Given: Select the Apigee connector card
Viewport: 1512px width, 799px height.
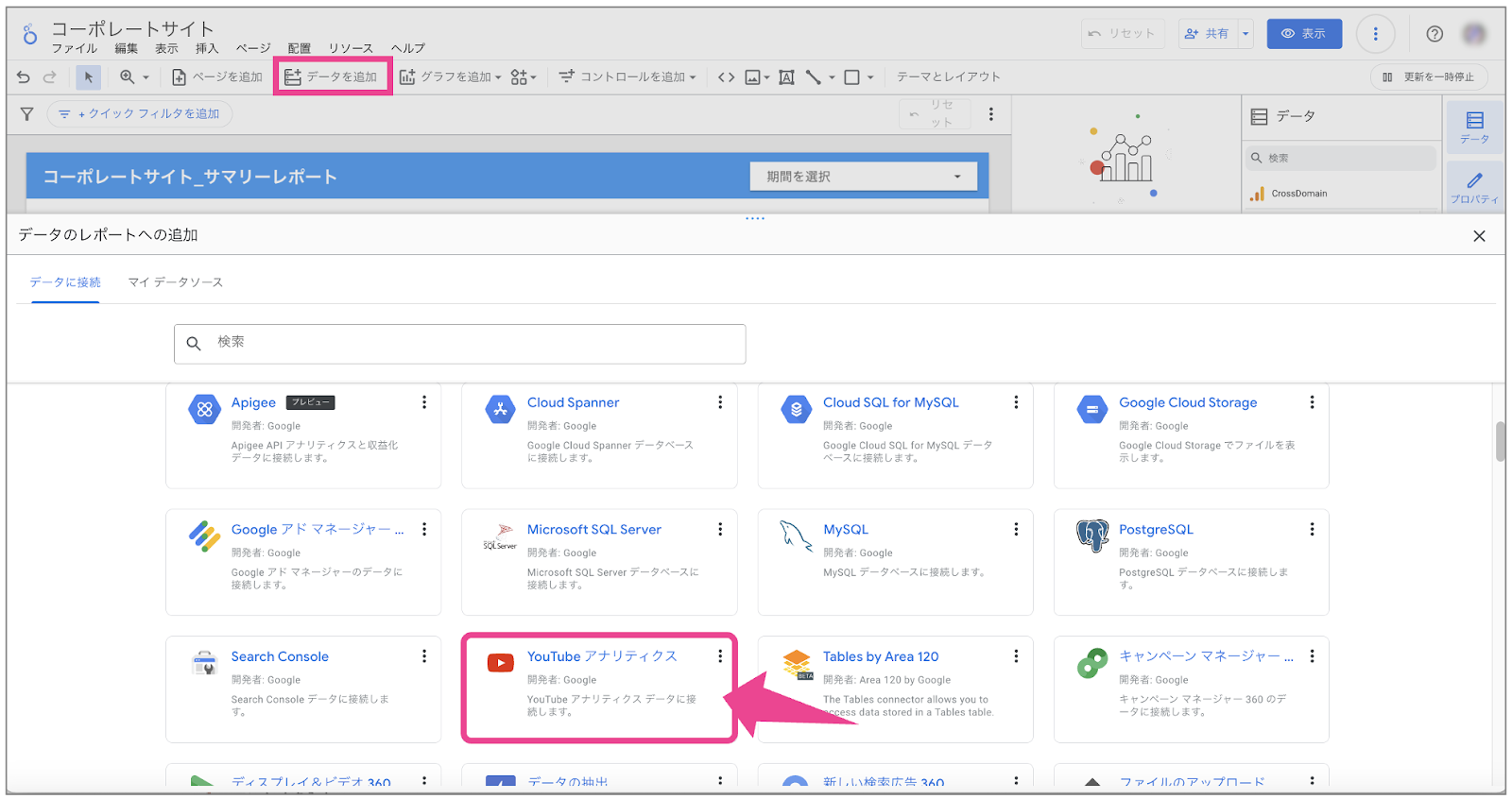Looking at the screenshot, I should 303,435.
